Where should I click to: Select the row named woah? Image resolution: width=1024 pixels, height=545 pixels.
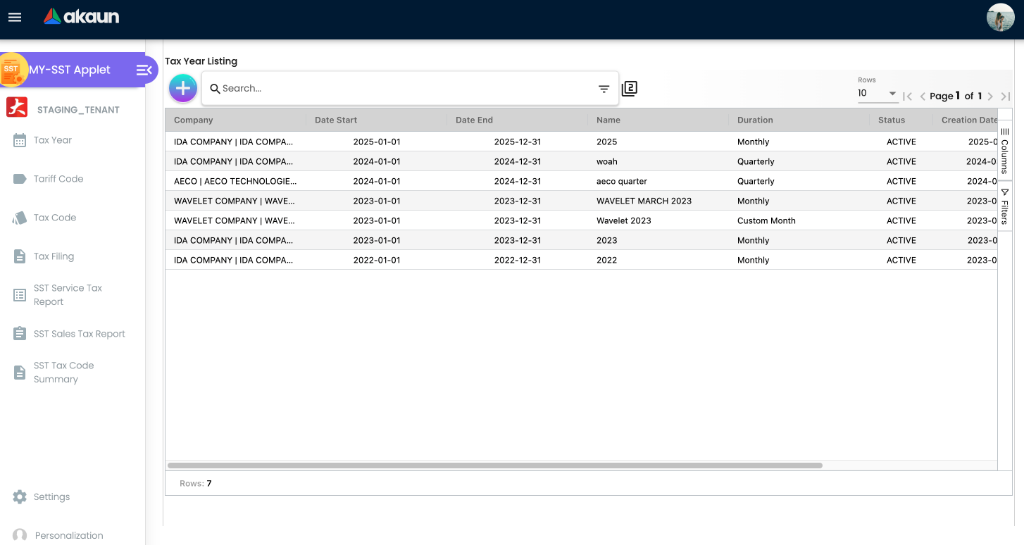[581, 161]
